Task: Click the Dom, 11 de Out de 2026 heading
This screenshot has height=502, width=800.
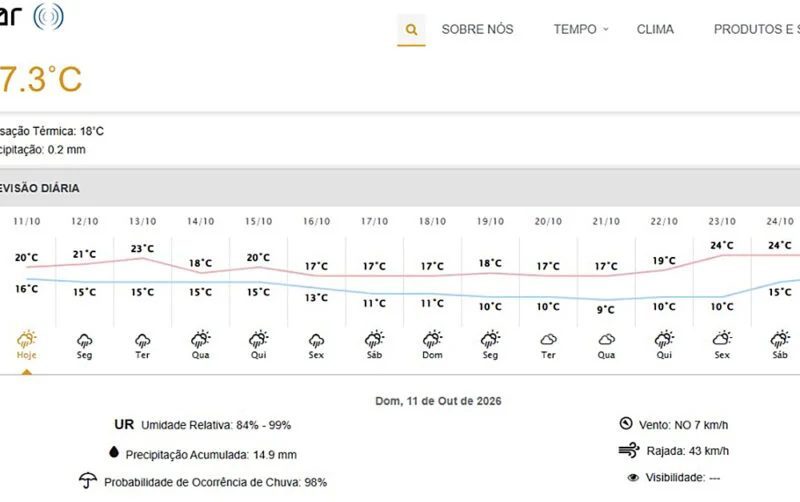Action: click(438, 401)
